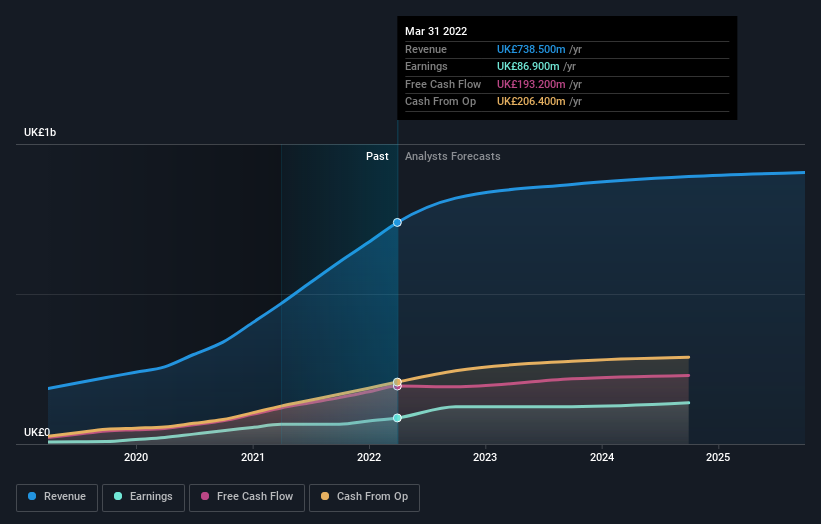Click the Cash From Op orange data point marker

[397, 382]
